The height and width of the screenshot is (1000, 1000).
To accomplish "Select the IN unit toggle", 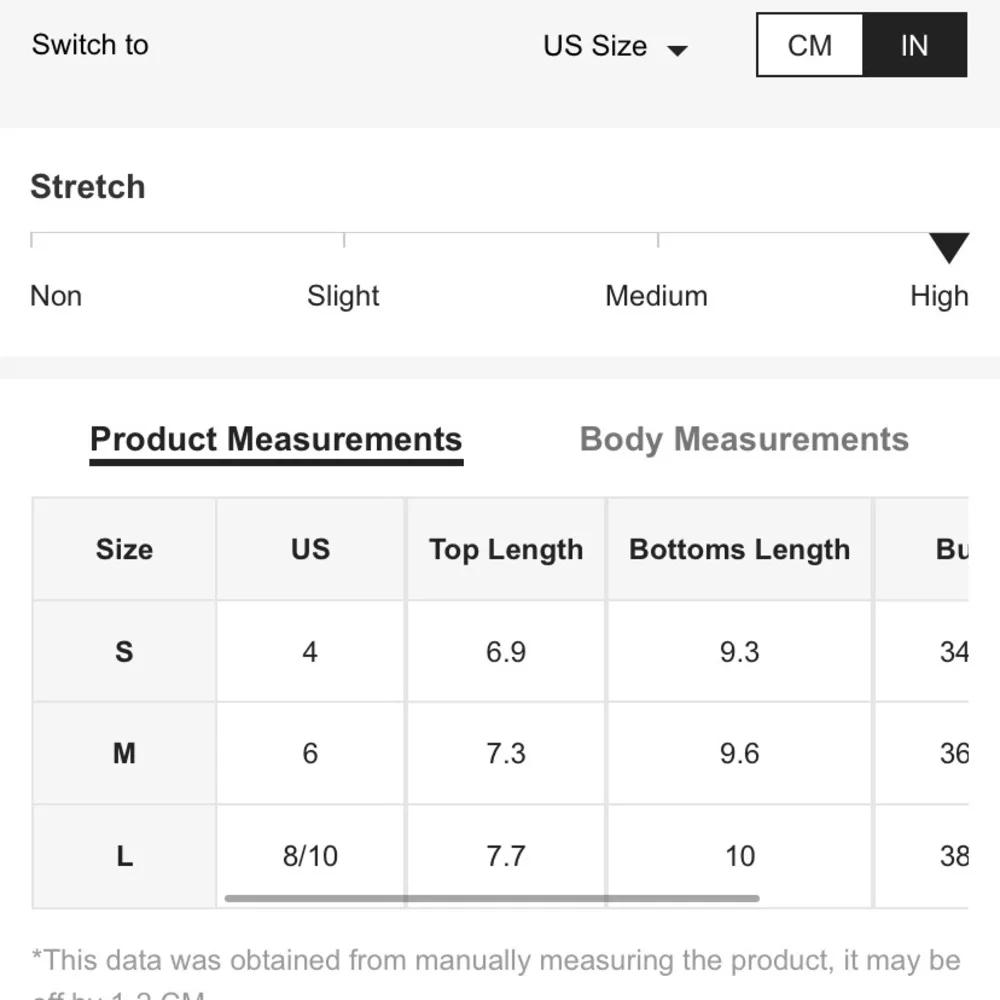I will (914, 46).
